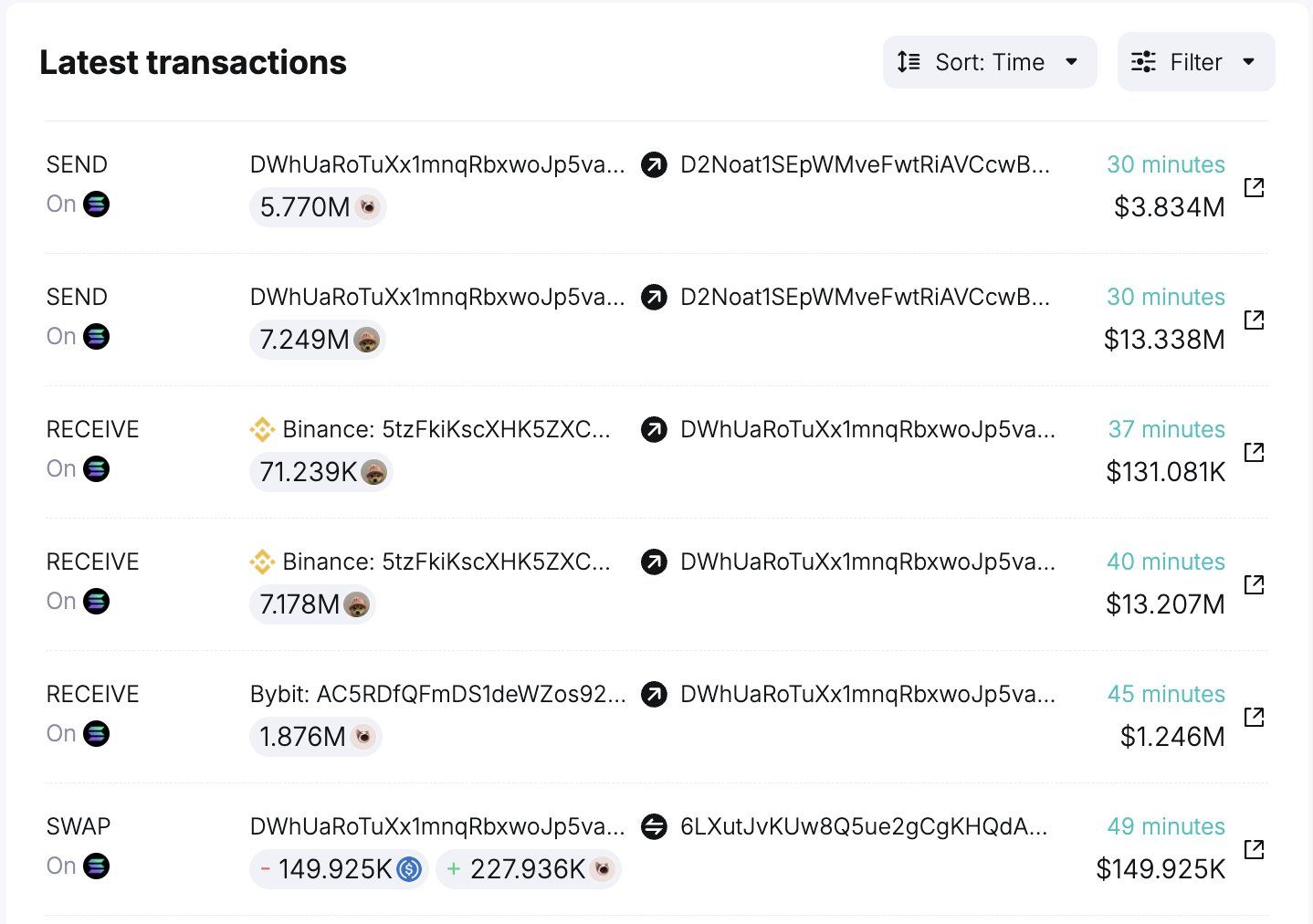Click the +227.936K token amount pill
Viewport: 1313px width, 924px height.
click(528, 869)
